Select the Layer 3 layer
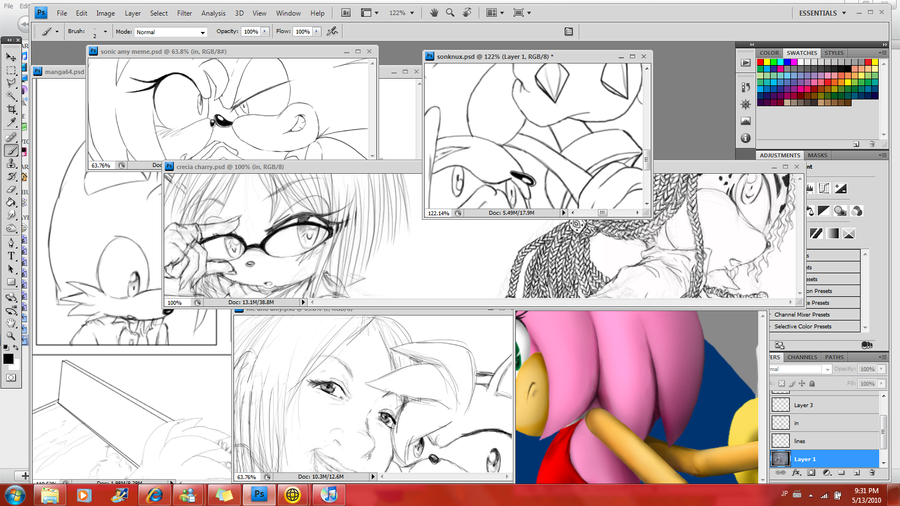Screen dimensions: 900x506 pyautogui.click(x=824, y=405)
